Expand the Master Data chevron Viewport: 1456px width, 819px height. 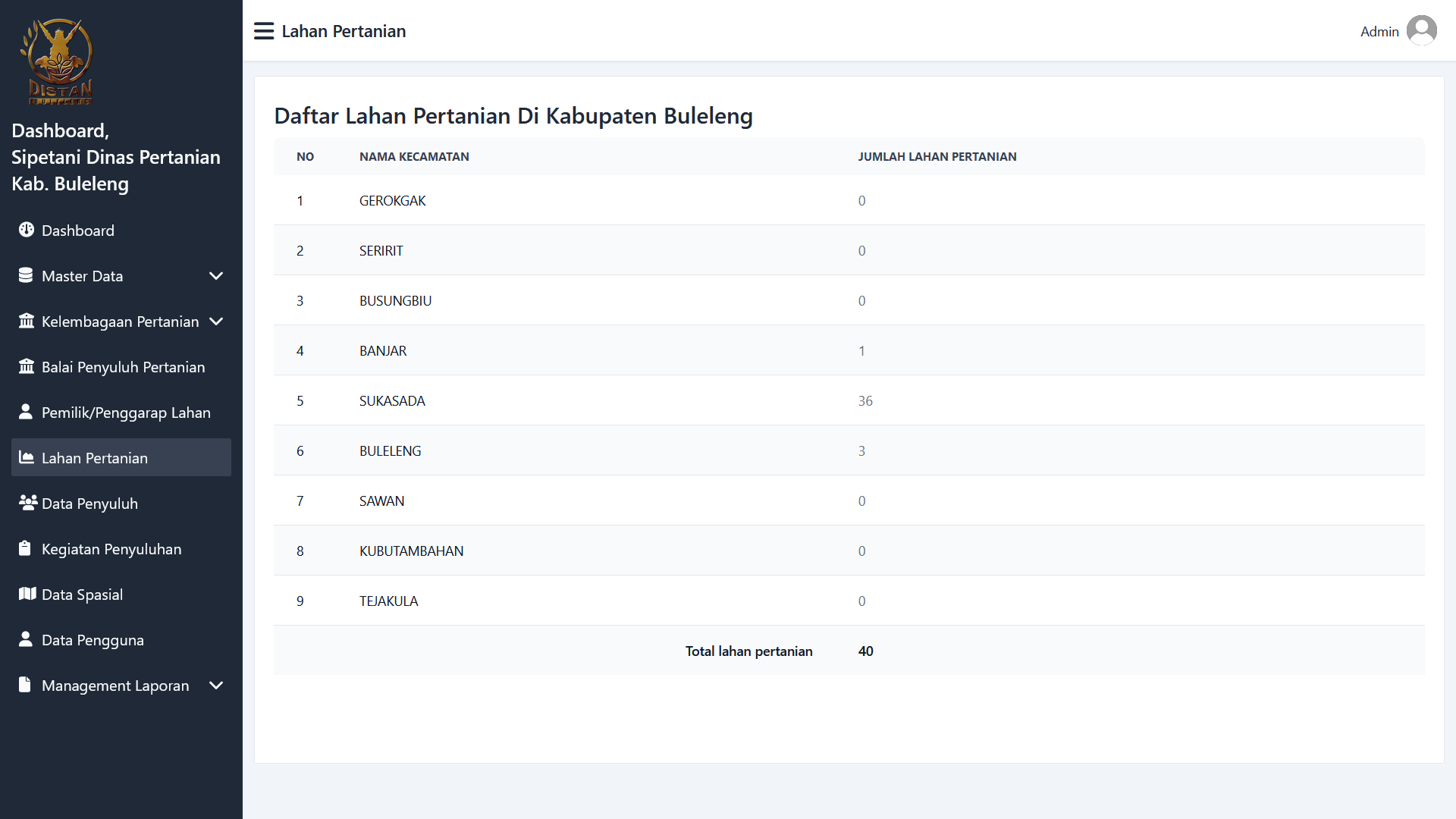click(x=216, y=276)
